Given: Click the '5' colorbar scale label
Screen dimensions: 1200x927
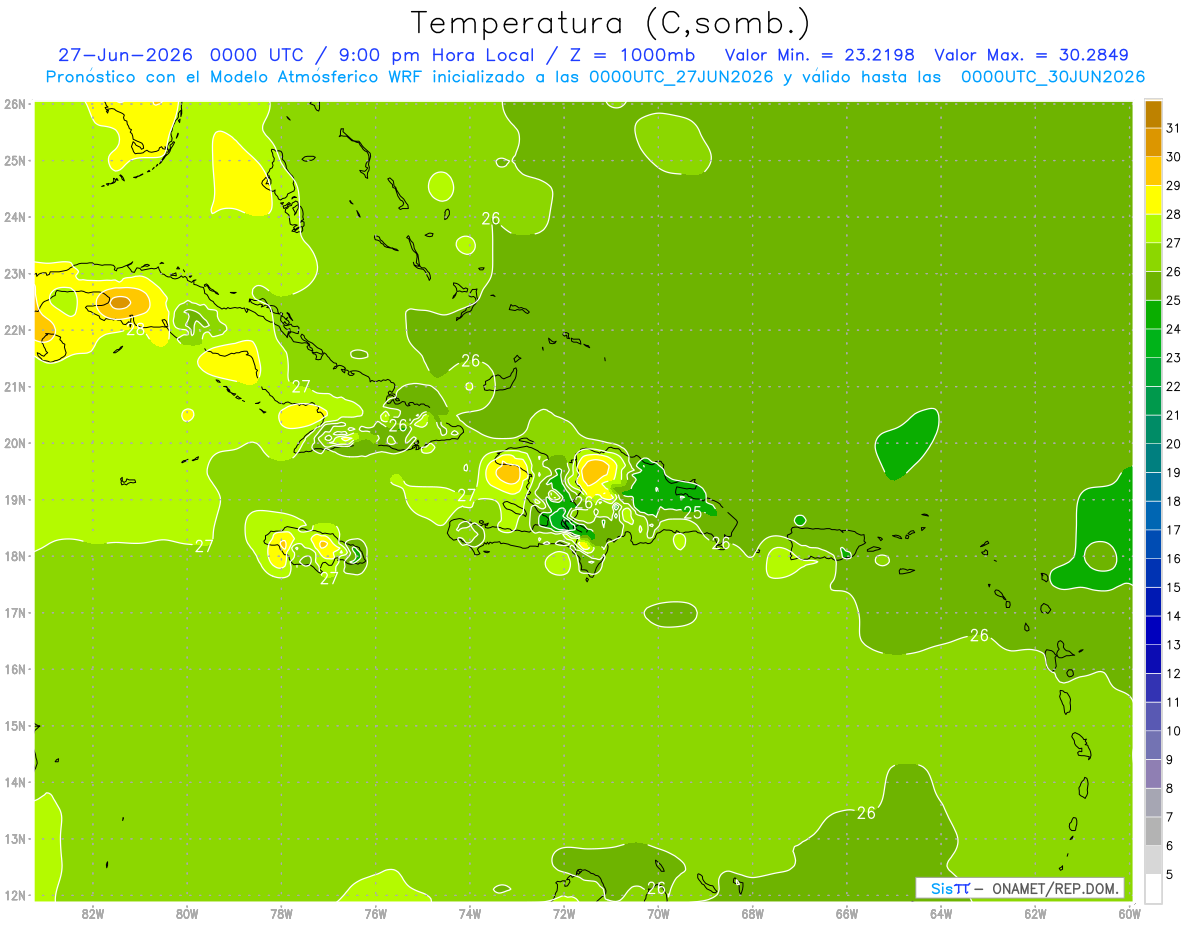Looking at the screenshot, I should pos(1170,874).
